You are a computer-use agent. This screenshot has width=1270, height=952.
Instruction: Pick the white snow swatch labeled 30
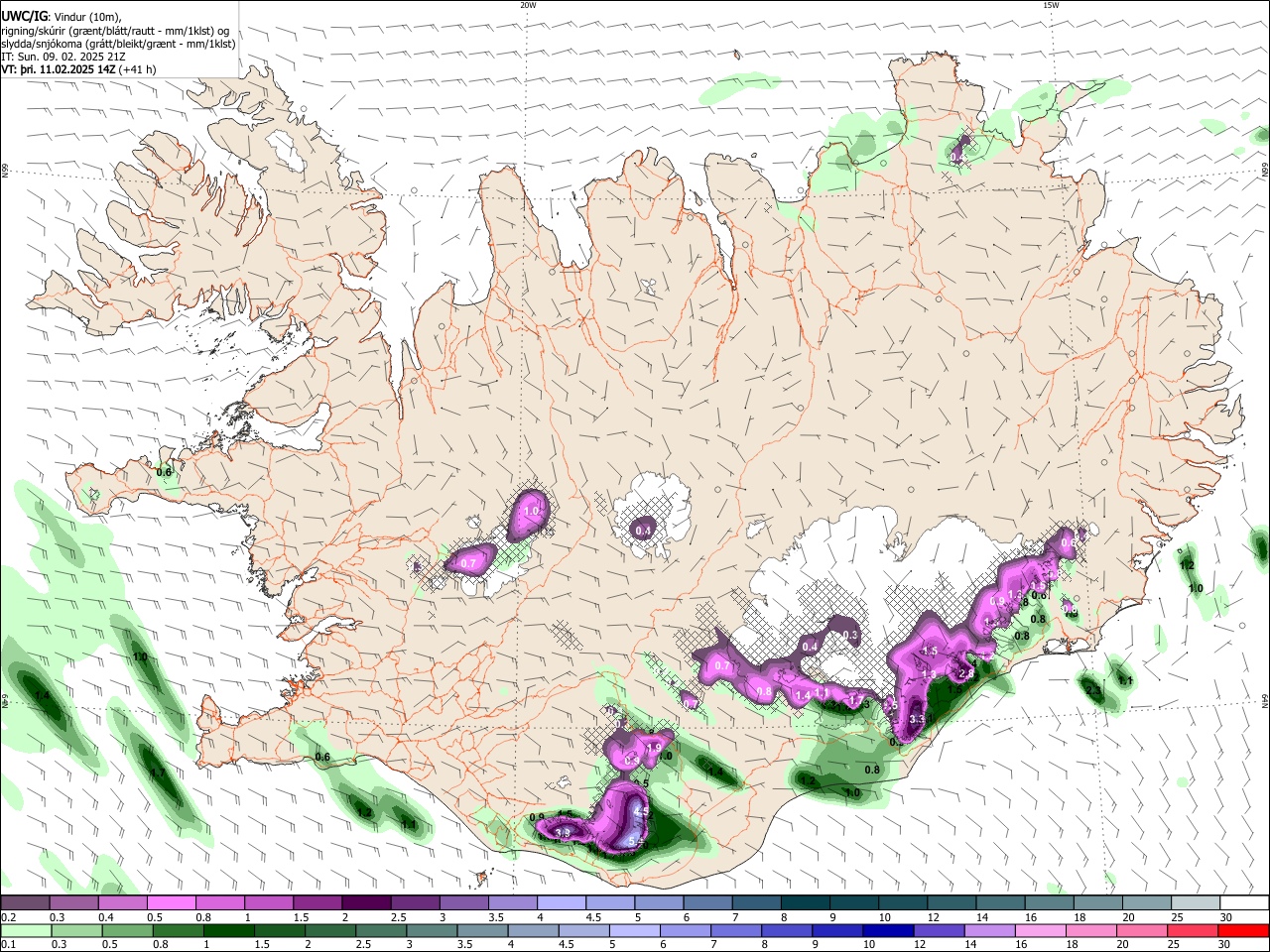tap(1244, 902)
